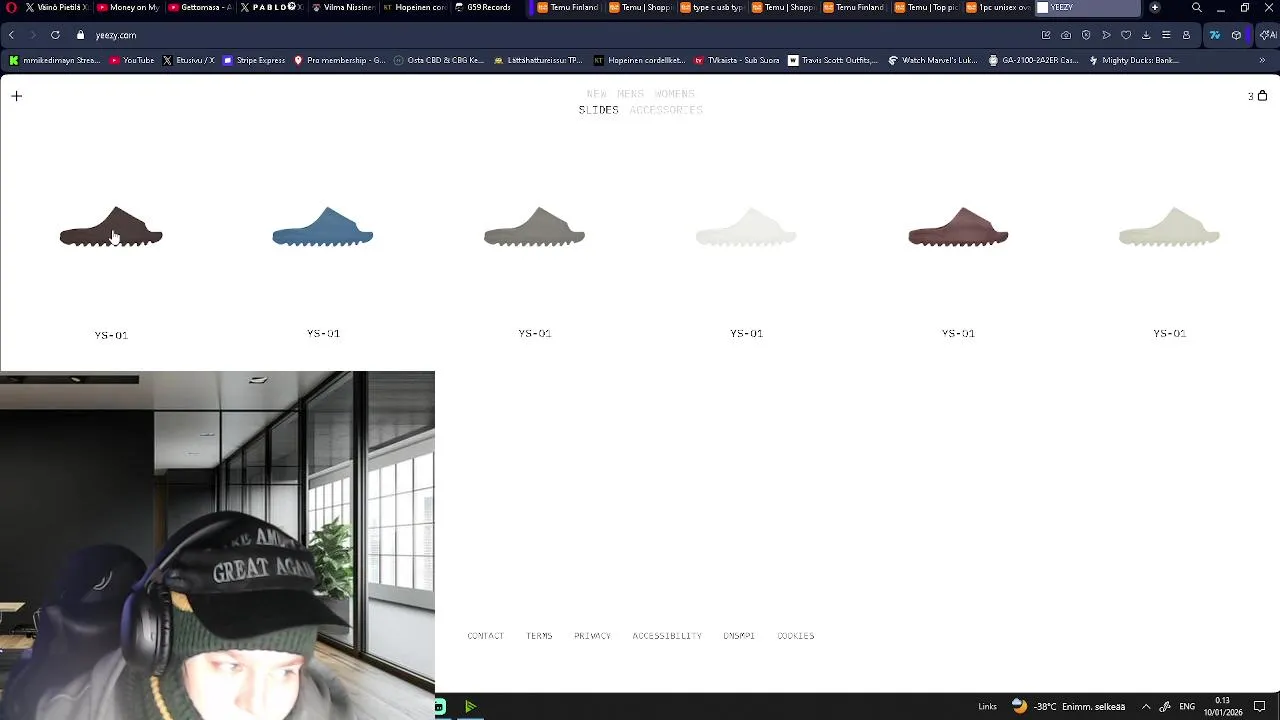Open the Aria AI button

point(1267,35)
